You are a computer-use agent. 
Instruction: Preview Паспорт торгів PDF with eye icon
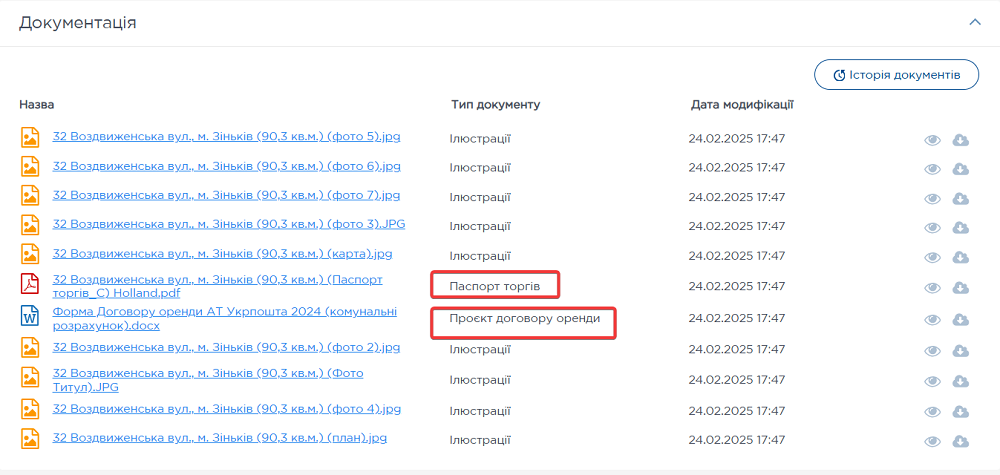(932, 288)
